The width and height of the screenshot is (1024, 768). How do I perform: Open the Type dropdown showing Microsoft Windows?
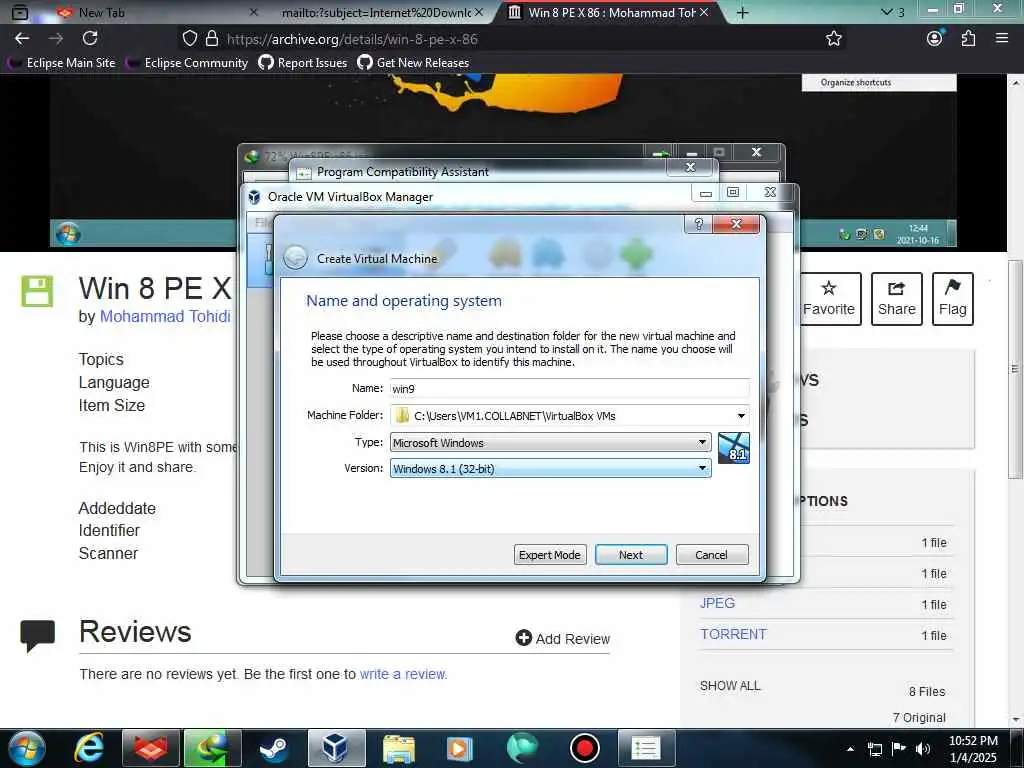click(x=551, y=442)
